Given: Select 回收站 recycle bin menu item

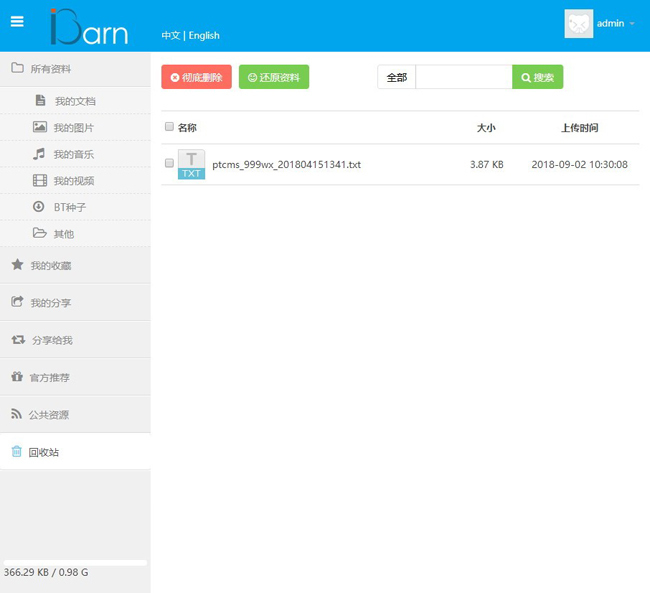Looking at the screenshot, I should (75, 452).
